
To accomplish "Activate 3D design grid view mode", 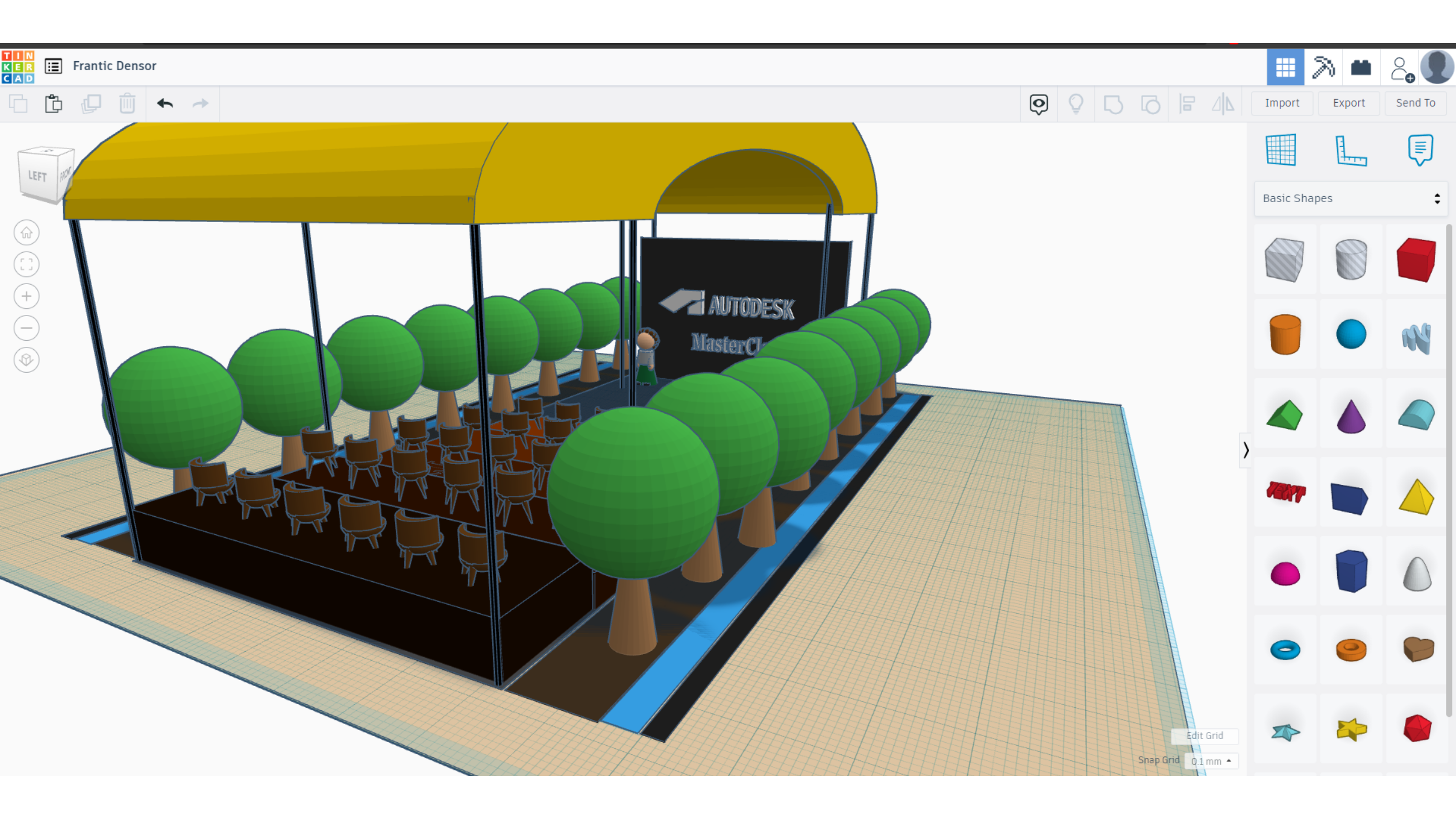I will tap(1285, 67).
